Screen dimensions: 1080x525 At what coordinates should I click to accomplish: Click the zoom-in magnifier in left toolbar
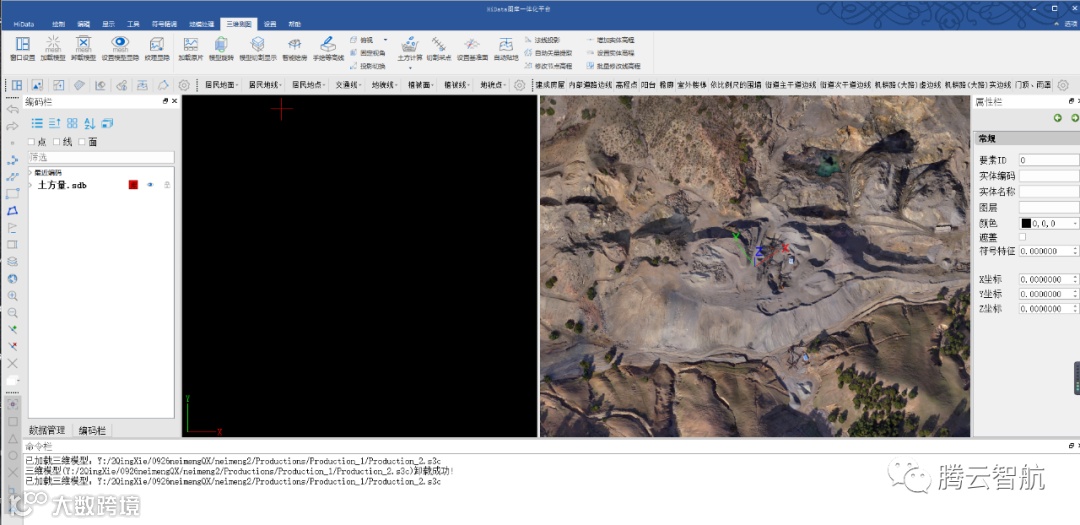pyautogui.click(x=12, y=296)
